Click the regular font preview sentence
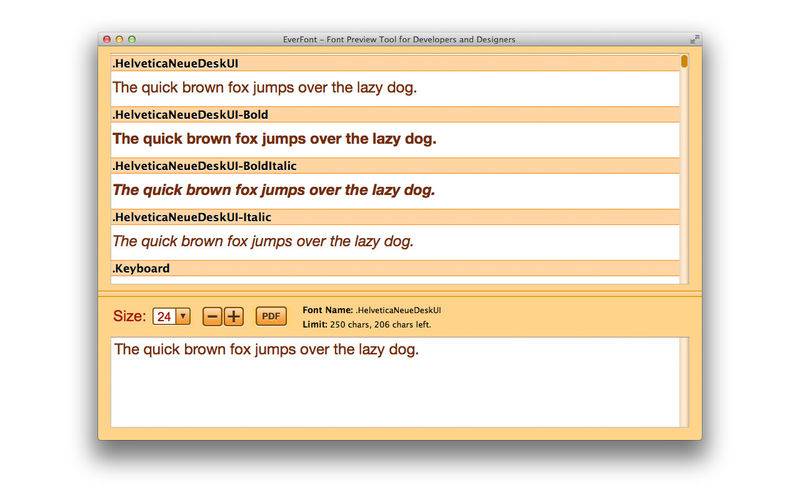800x500 pixels. click(265, 88)
